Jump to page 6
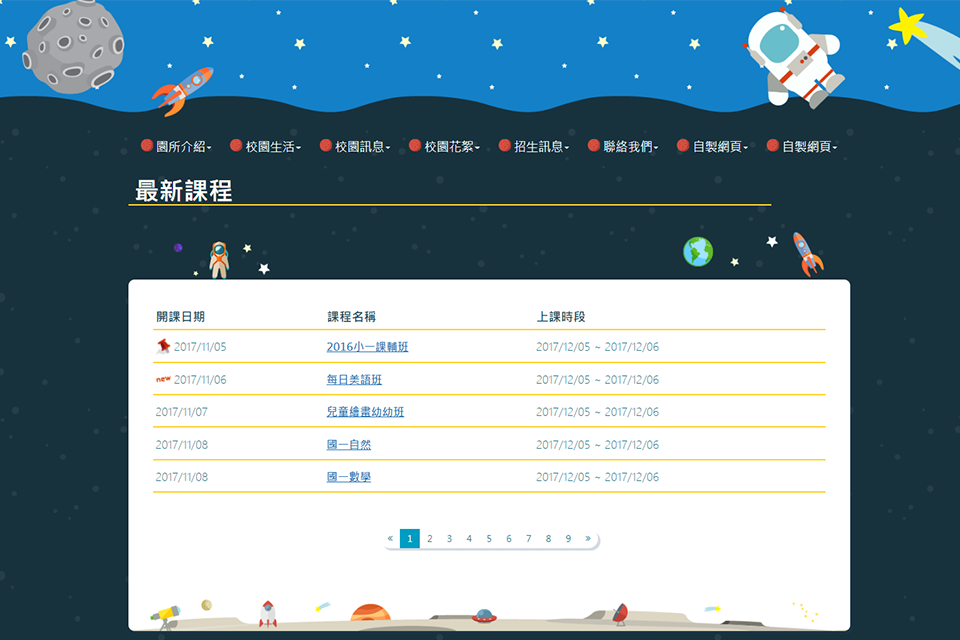 [x=509, y=538]
